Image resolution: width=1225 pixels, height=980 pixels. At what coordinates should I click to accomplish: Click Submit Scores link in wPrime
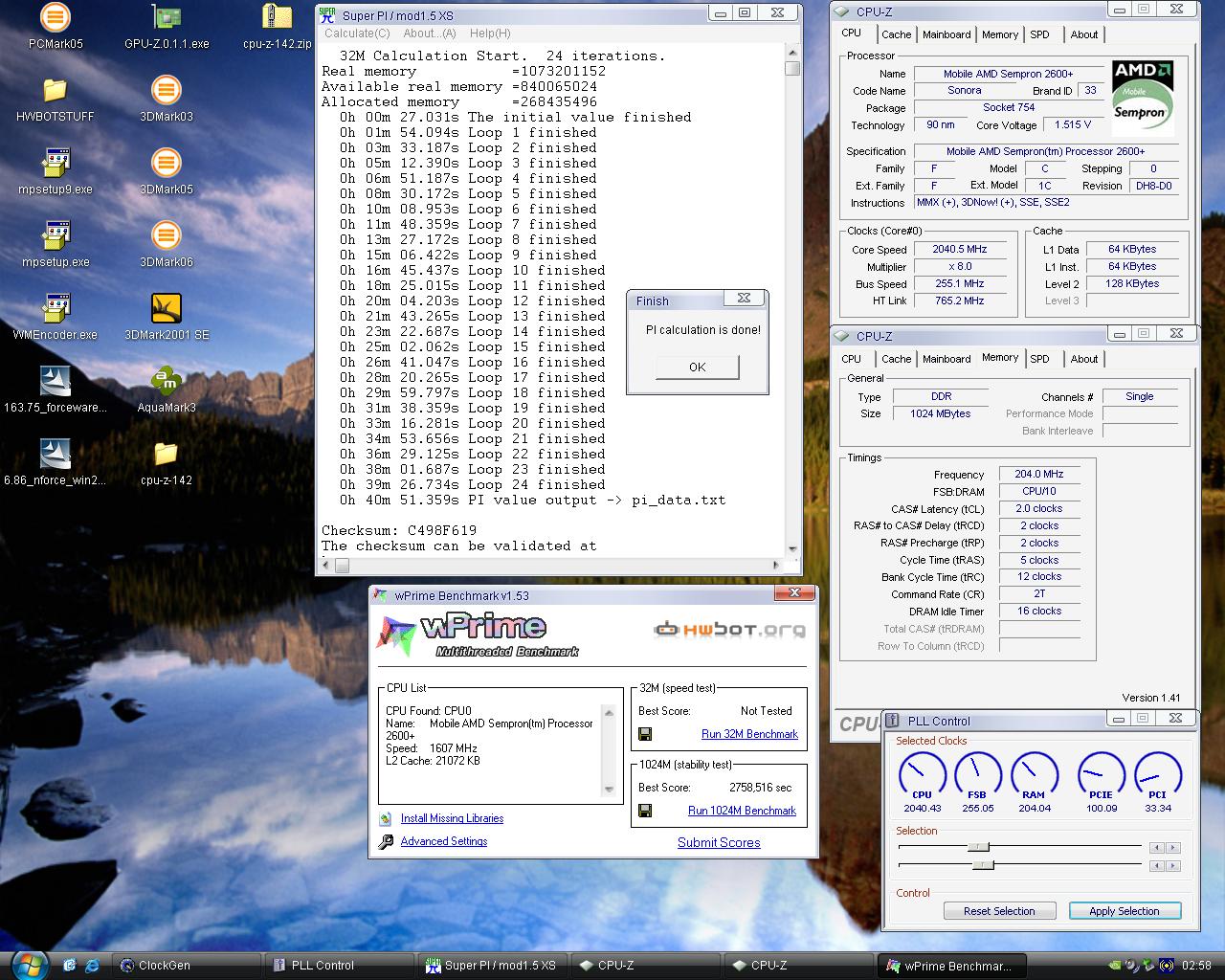point(719,842)
